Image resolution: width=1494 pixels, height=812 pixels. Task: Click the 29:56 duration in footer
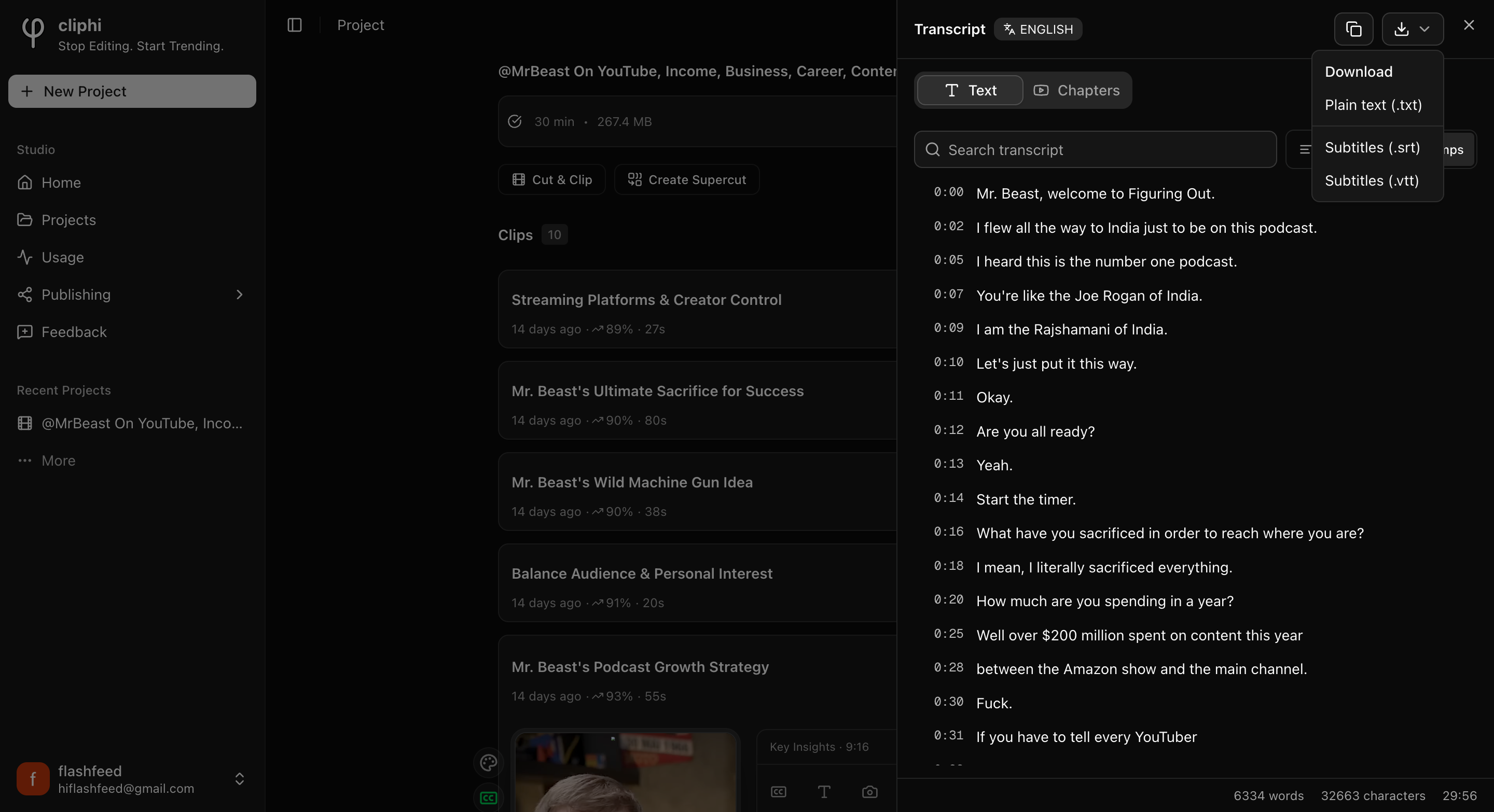click(1459, 796)
